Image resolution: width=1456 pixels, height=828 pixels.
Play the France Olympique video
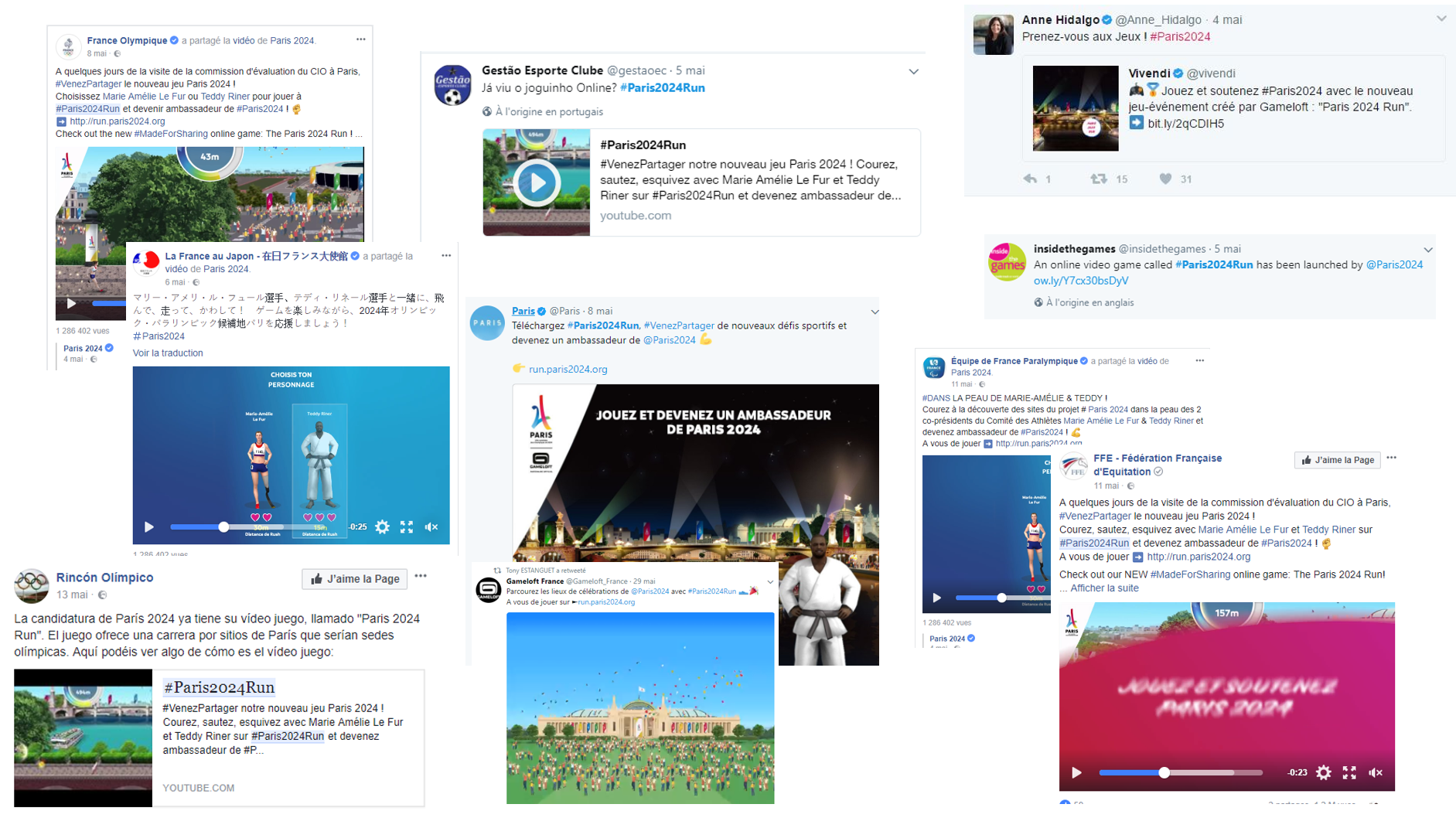pyautogui.click(x=71, y=304)
